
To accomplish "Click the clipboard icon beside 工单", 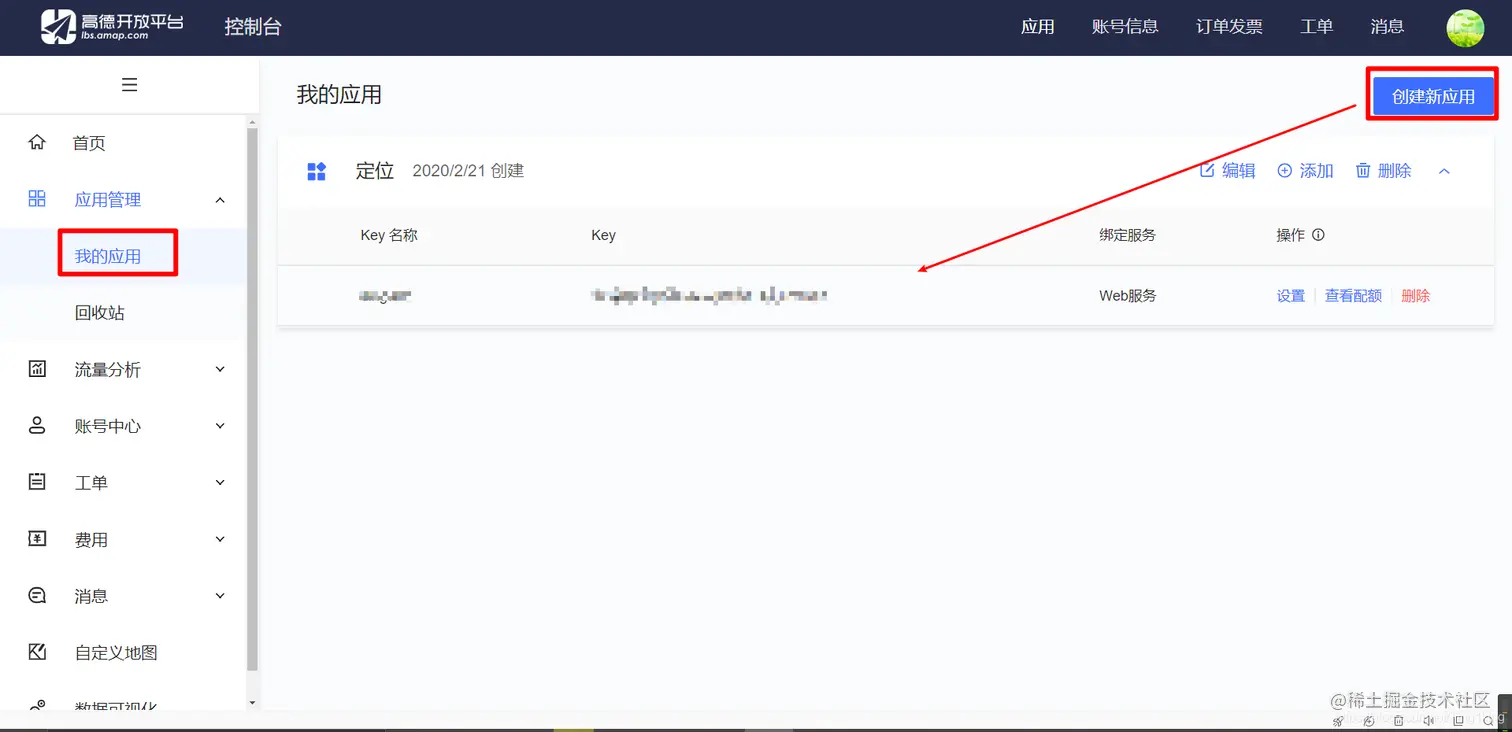I will [37, 482].
